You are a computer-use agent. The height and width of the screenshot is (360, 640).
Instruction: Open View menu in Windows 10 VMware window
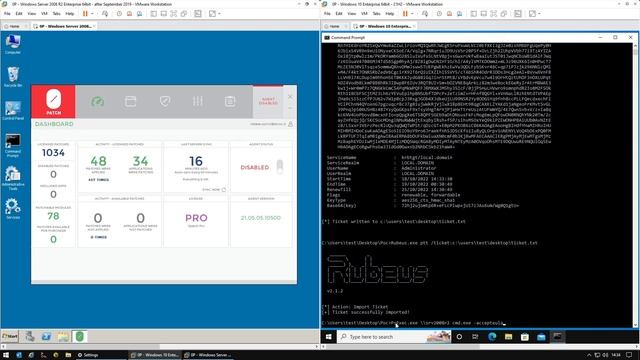(351, 13)
